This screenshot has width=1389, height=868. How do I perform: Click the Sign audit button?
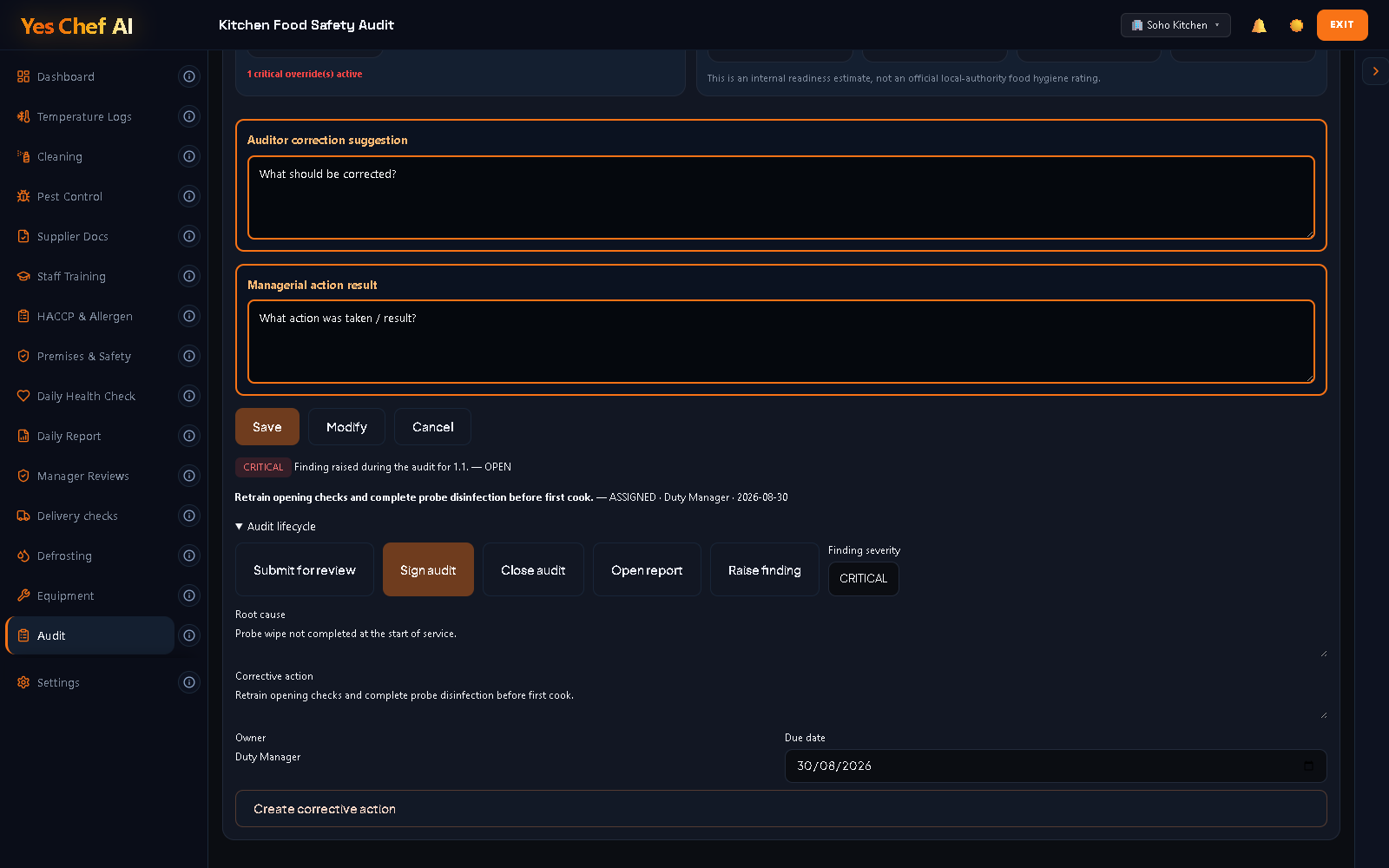pos(428,569)
